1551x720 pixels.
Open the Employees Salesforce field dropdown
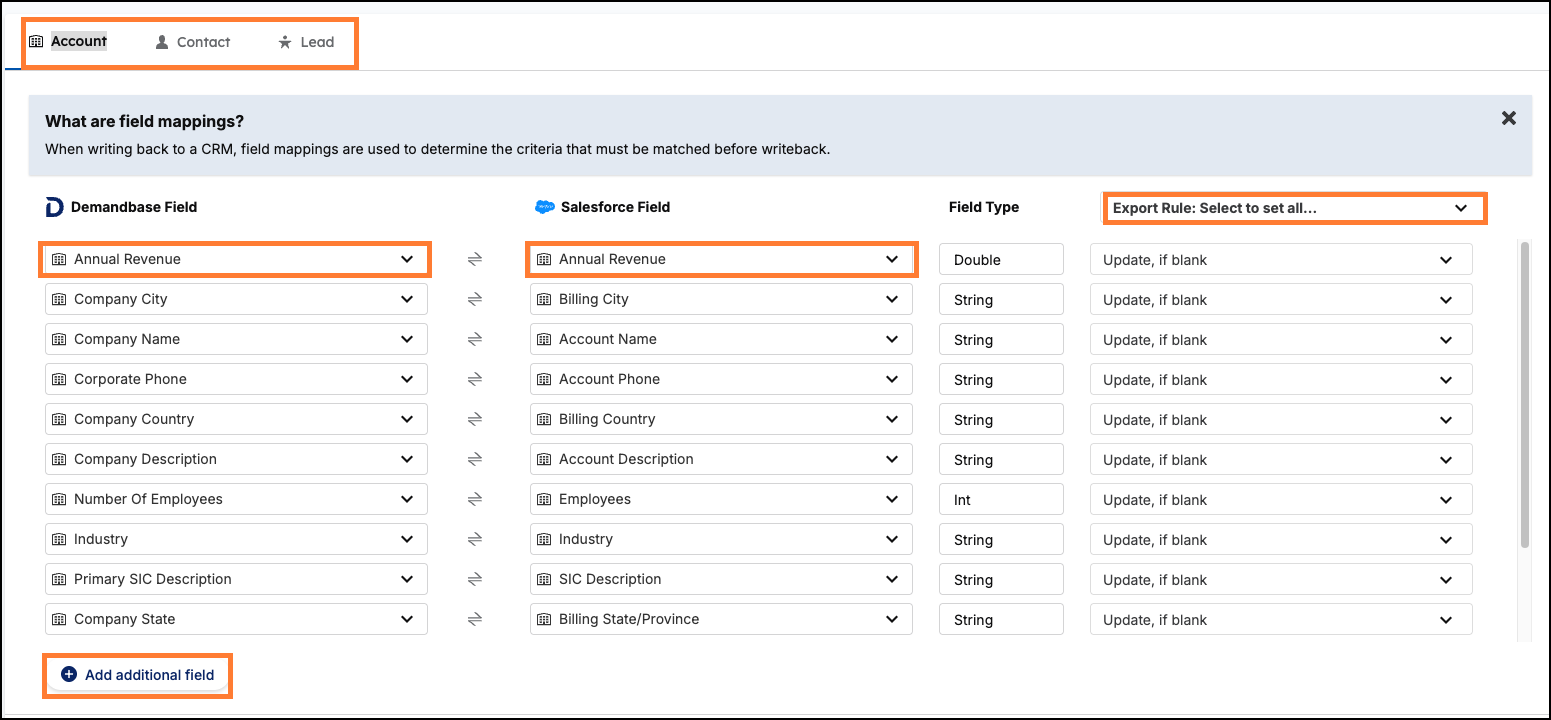point(721,499)
